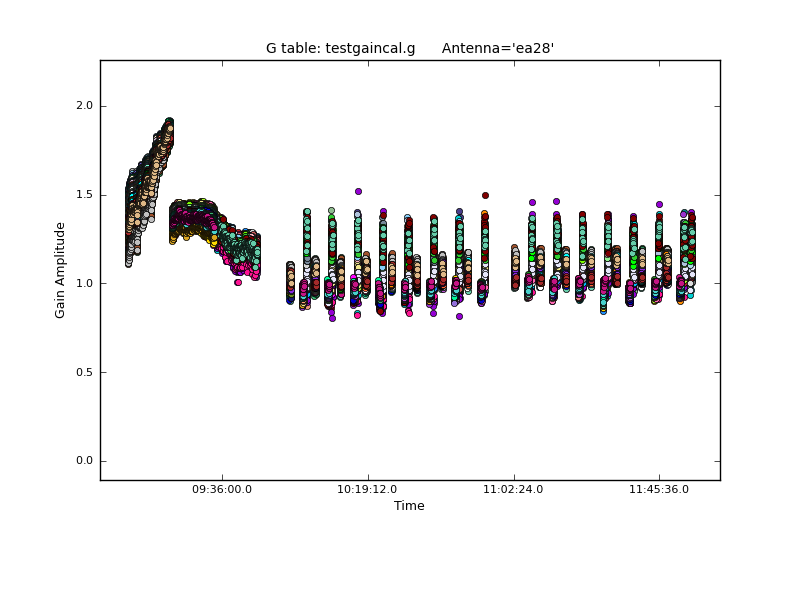Select the lowest purple point left of 10:19:12.0
Viewport: 800px width, 600px height.
(x=332, y=318)
